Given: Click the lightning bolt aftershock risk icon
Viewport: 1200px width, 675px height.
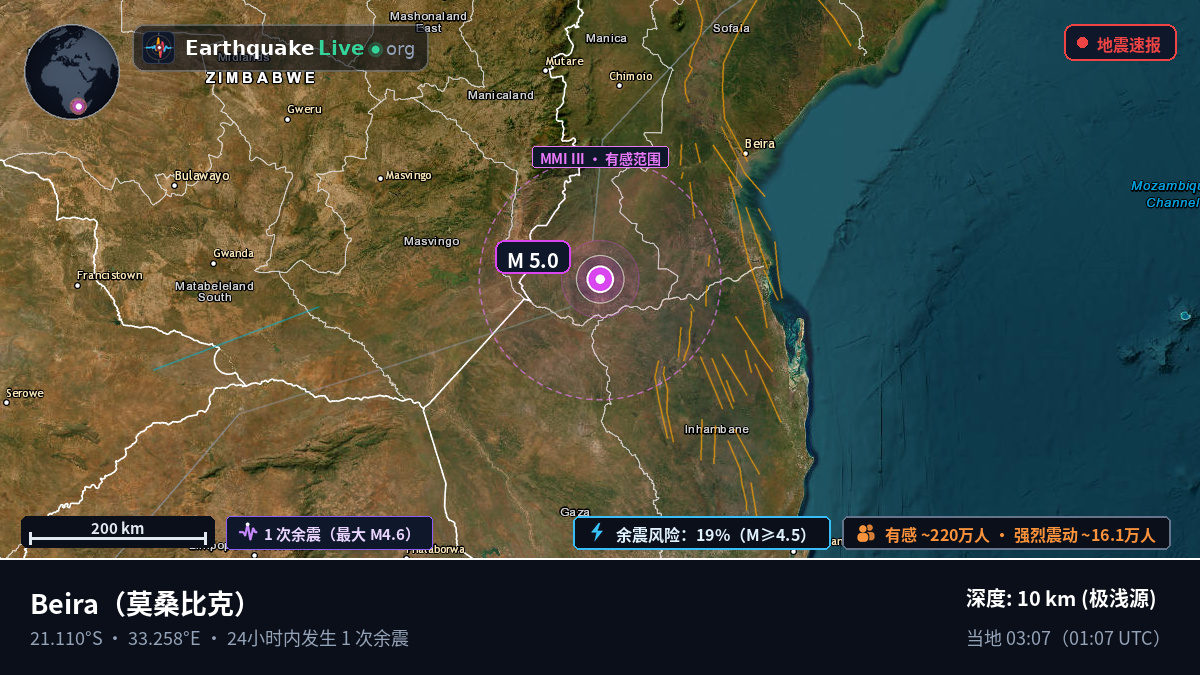Looking at the screenshot, I should tap(597, 533).
